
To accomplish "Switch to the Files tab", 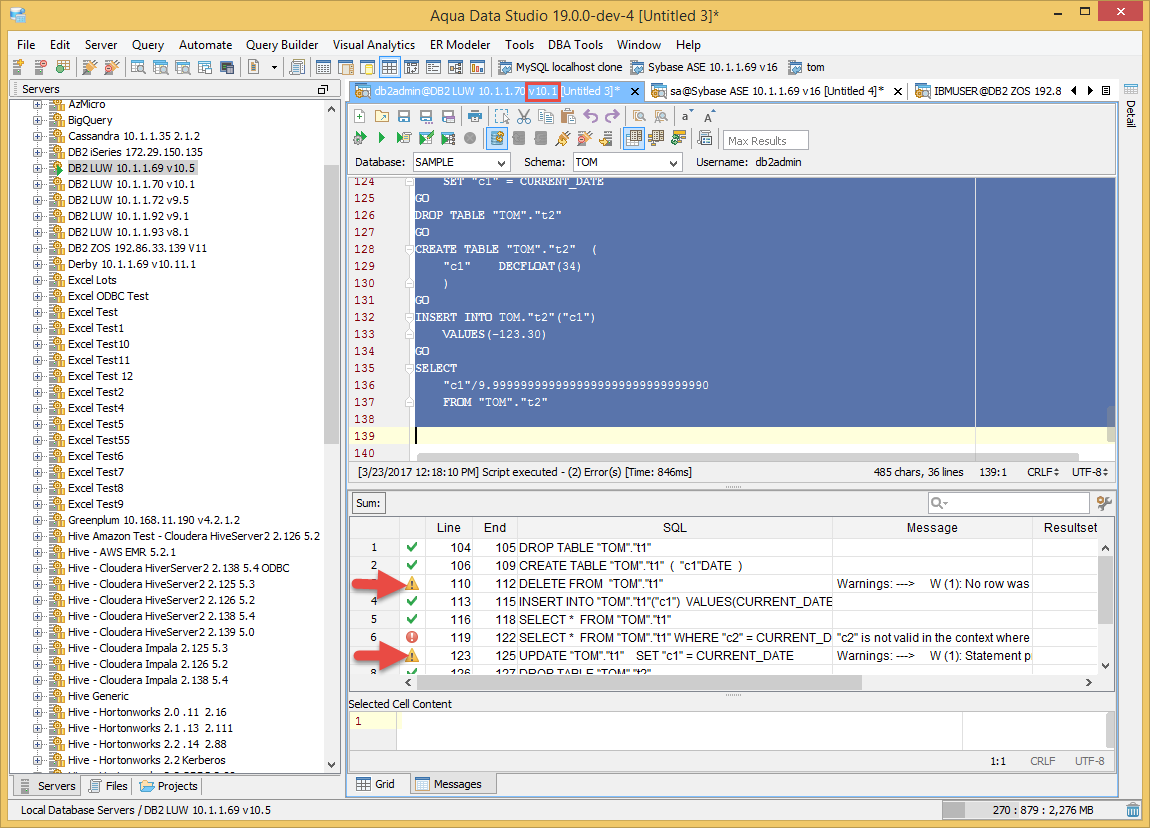I will point(109,786).
